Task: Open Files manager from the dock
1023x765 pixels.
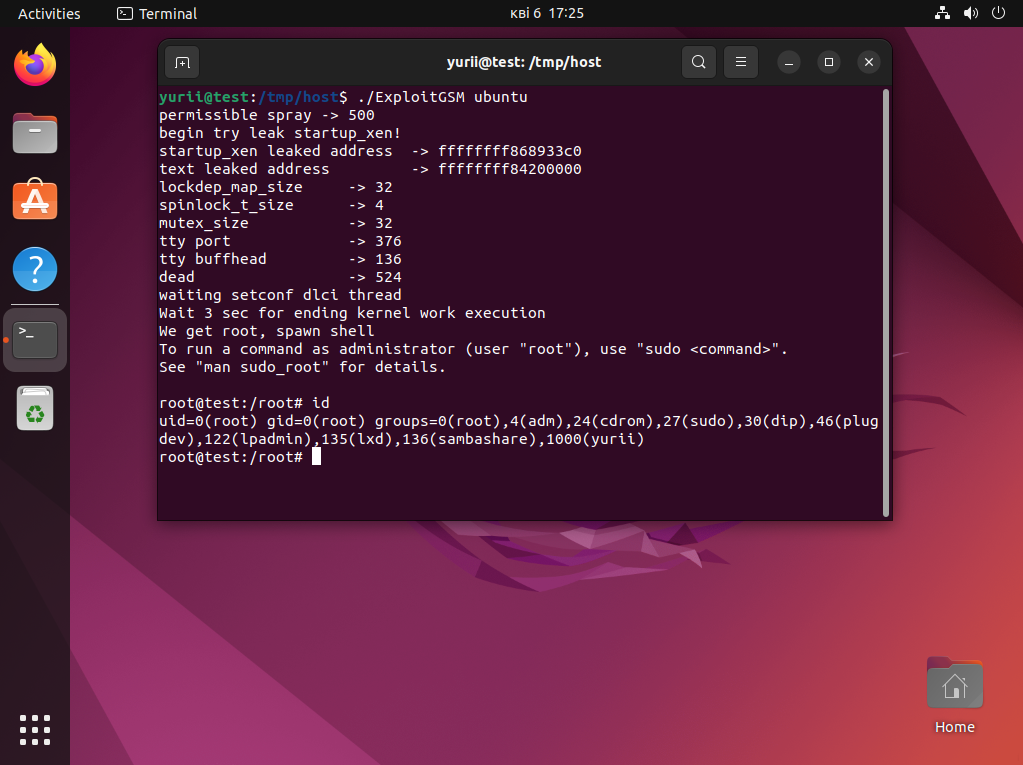Action: pyautogui.click(x=35, y=133)
